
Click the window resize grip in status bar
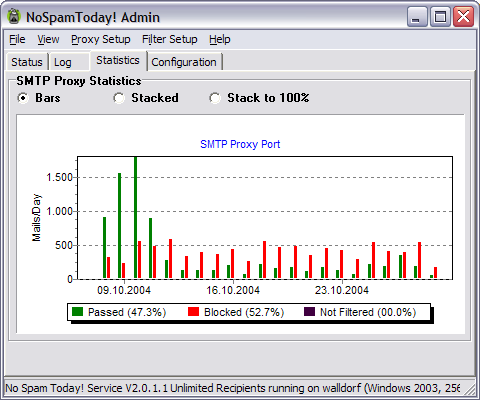tap(470, 390)
